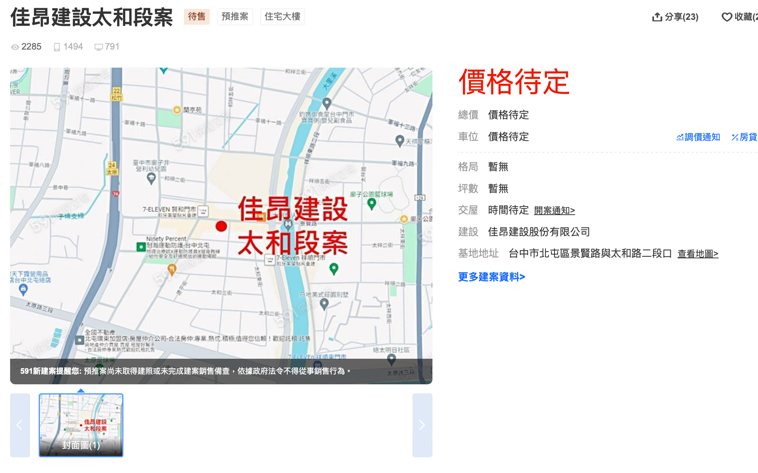Show next photo with right arrow
The width and height of the screenshot is (758, 473).
pos(422,425)
